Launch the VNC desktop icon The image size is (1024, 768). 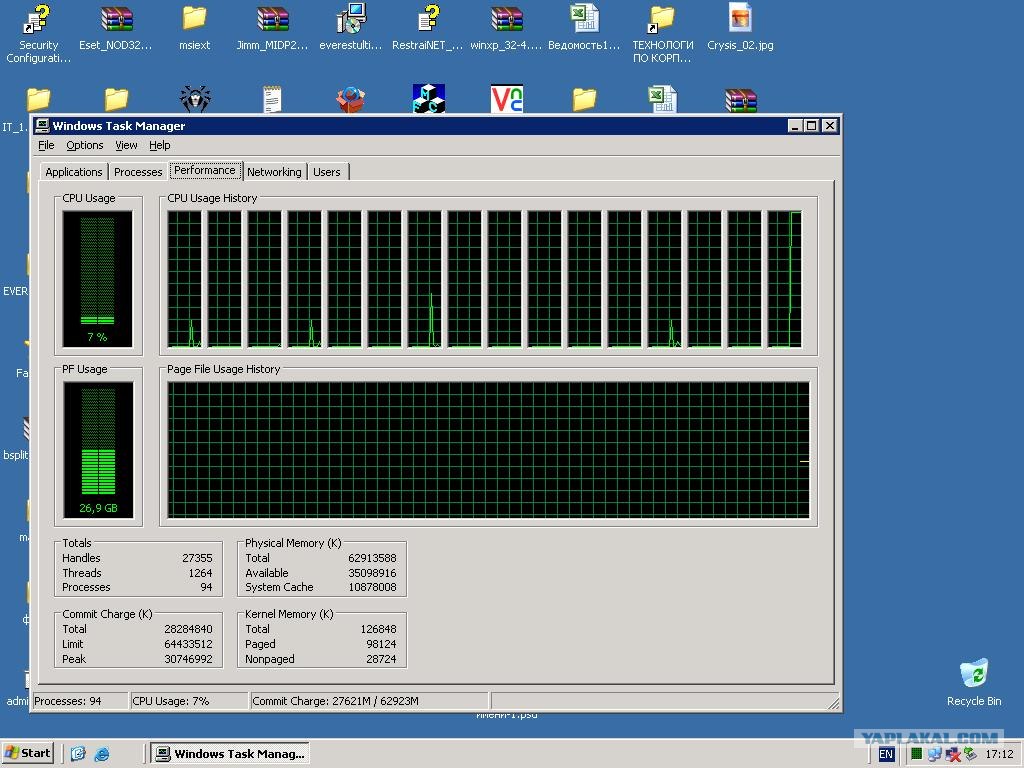(x=507, y=99)
